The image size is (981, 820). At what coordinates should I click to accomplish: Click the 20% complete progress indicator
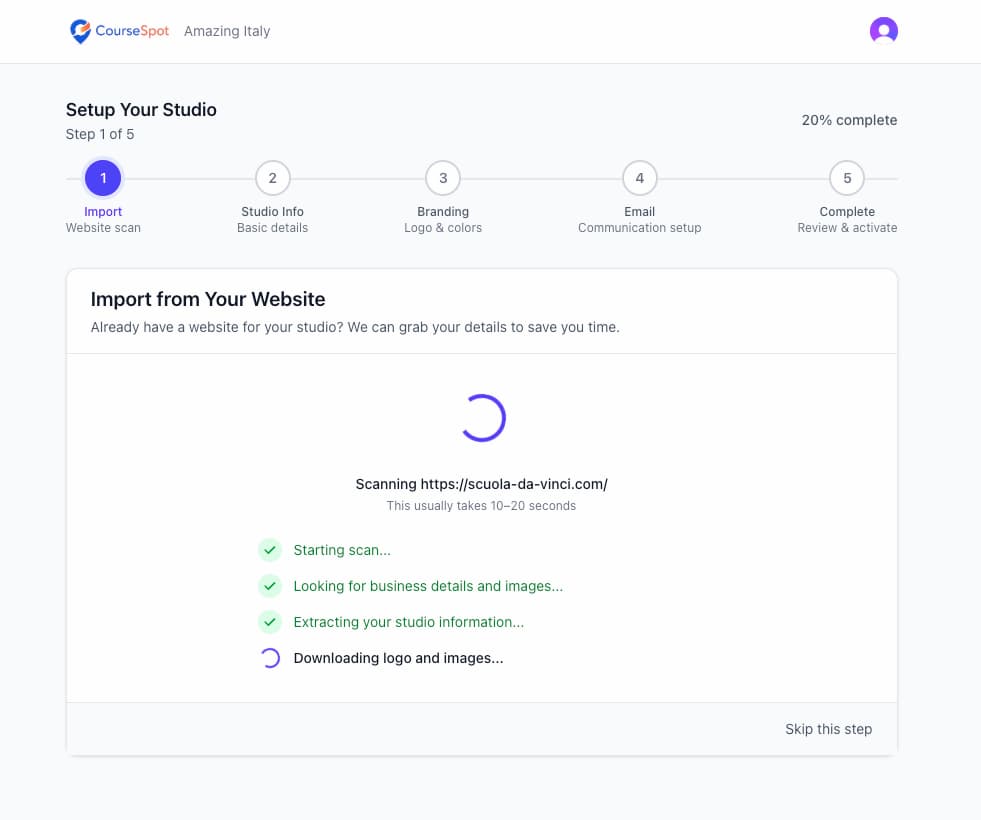pos(849,119)
